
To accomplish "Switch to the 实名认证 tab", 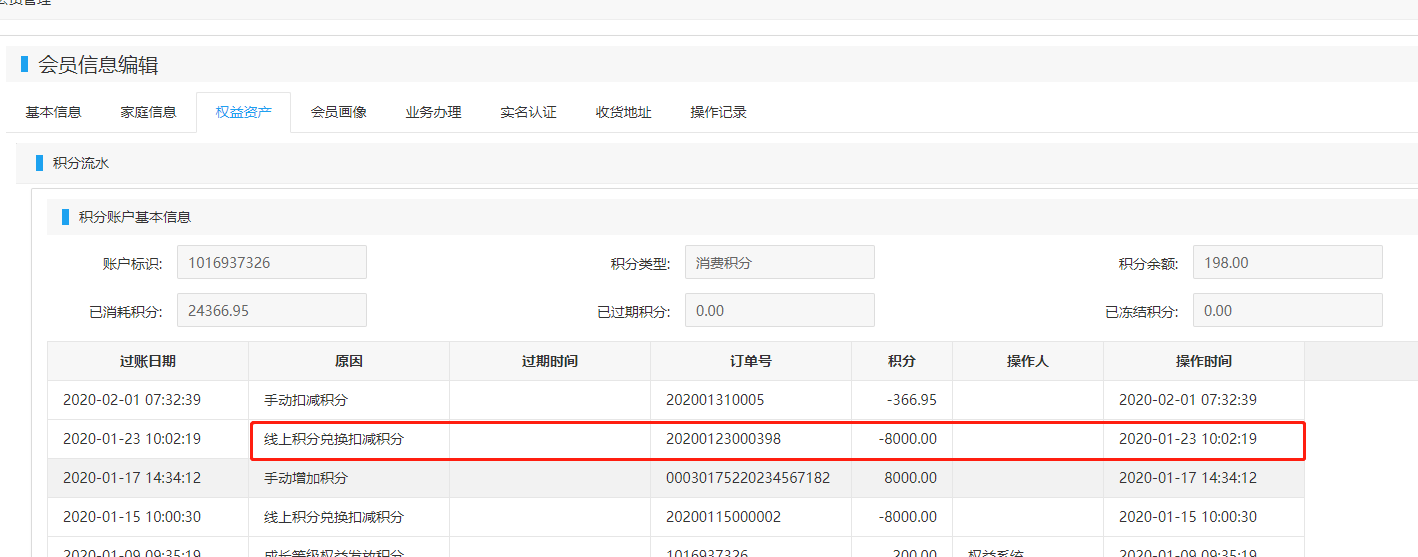I will (x=528, y=112).
